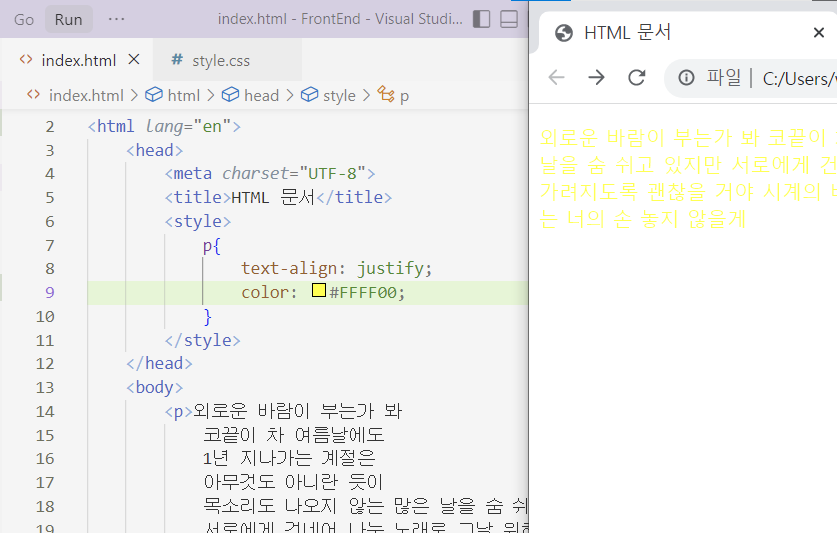Image resolution: width=837 pixels, height=533 pixels.
Task: Click the lang attribute on line 2
Action: tap(164, 127)
